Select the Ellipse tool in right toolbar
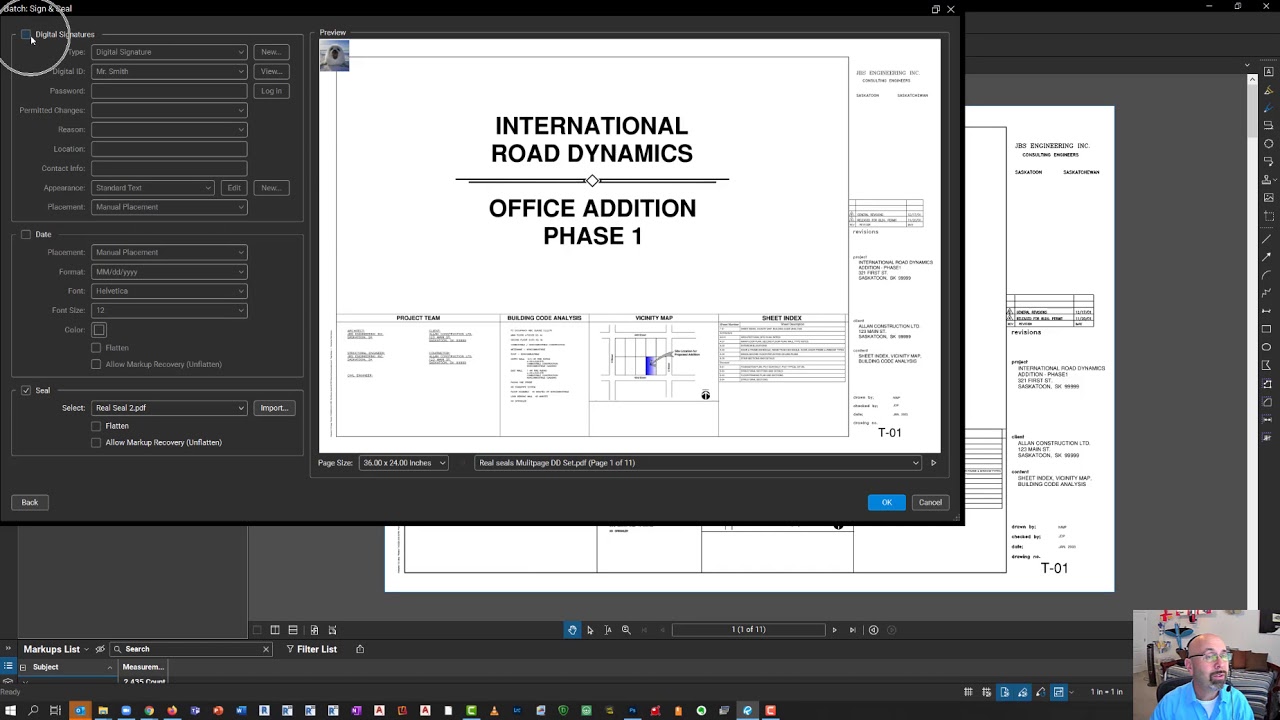Image resolution: width=1280 pixels, height=720 pixels. pos(1267,346)
